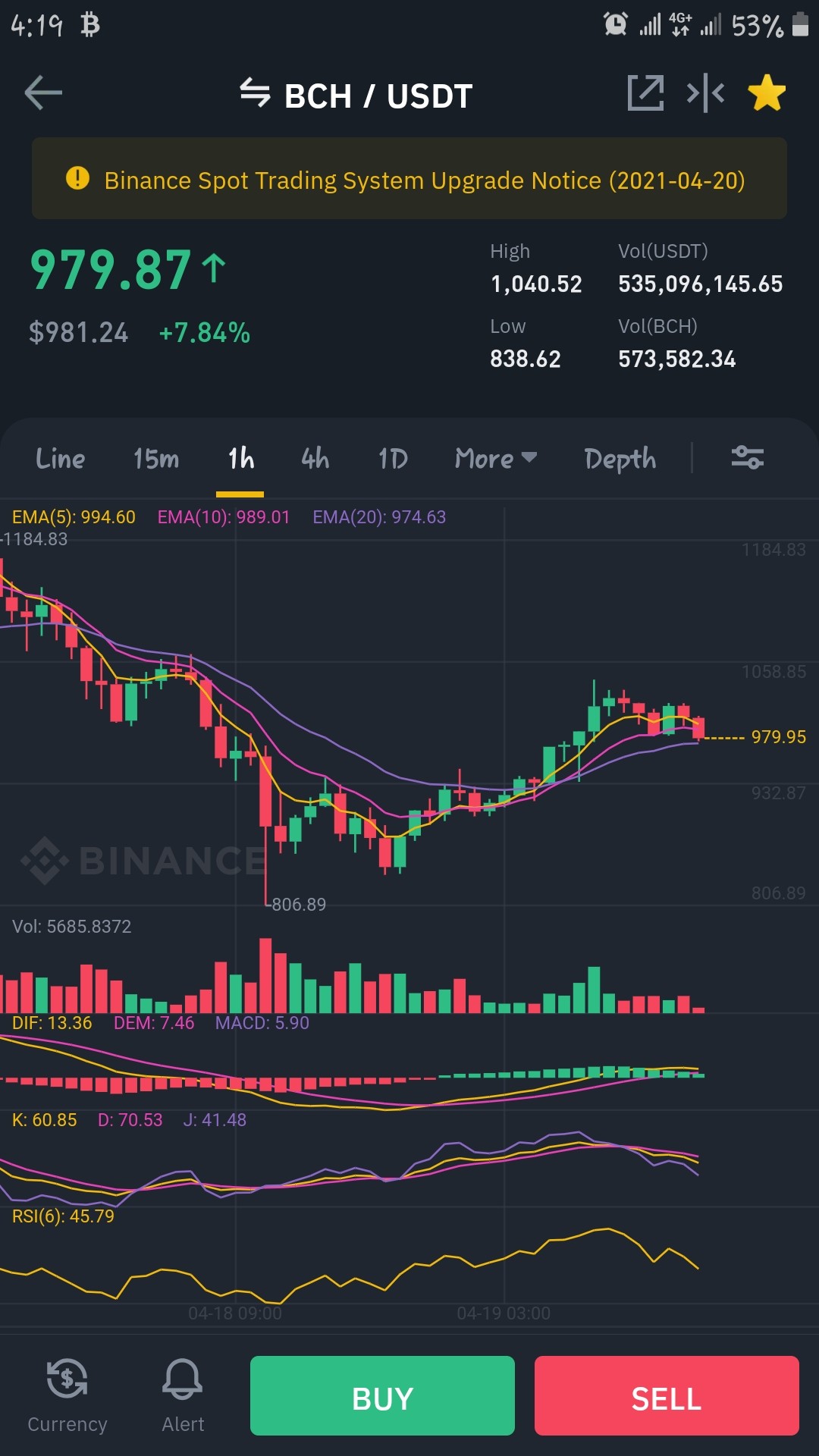Select the 4h interval tab
Screen dimensions: 819x1456
(x=315, y=458)
